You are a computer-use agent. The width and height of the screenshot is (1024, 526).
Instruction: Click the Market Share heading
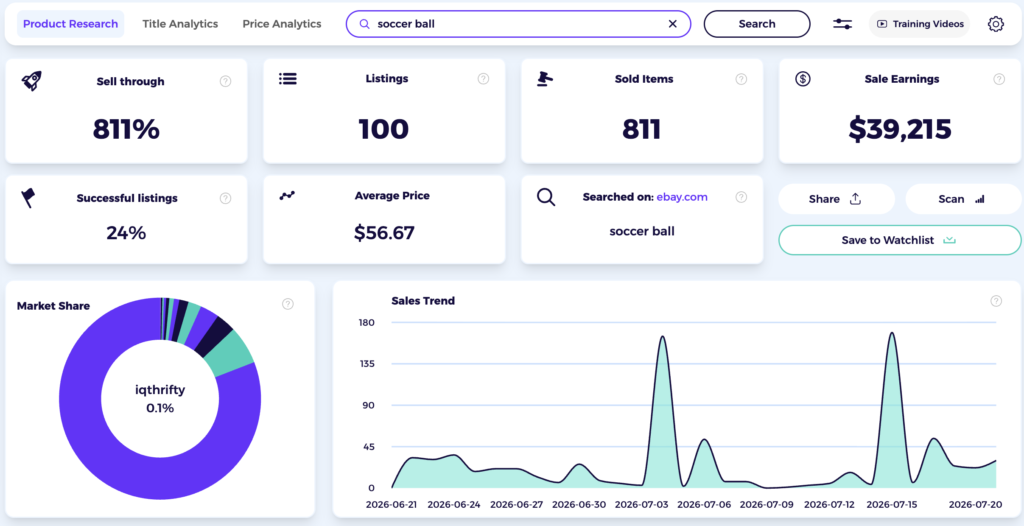54,306
